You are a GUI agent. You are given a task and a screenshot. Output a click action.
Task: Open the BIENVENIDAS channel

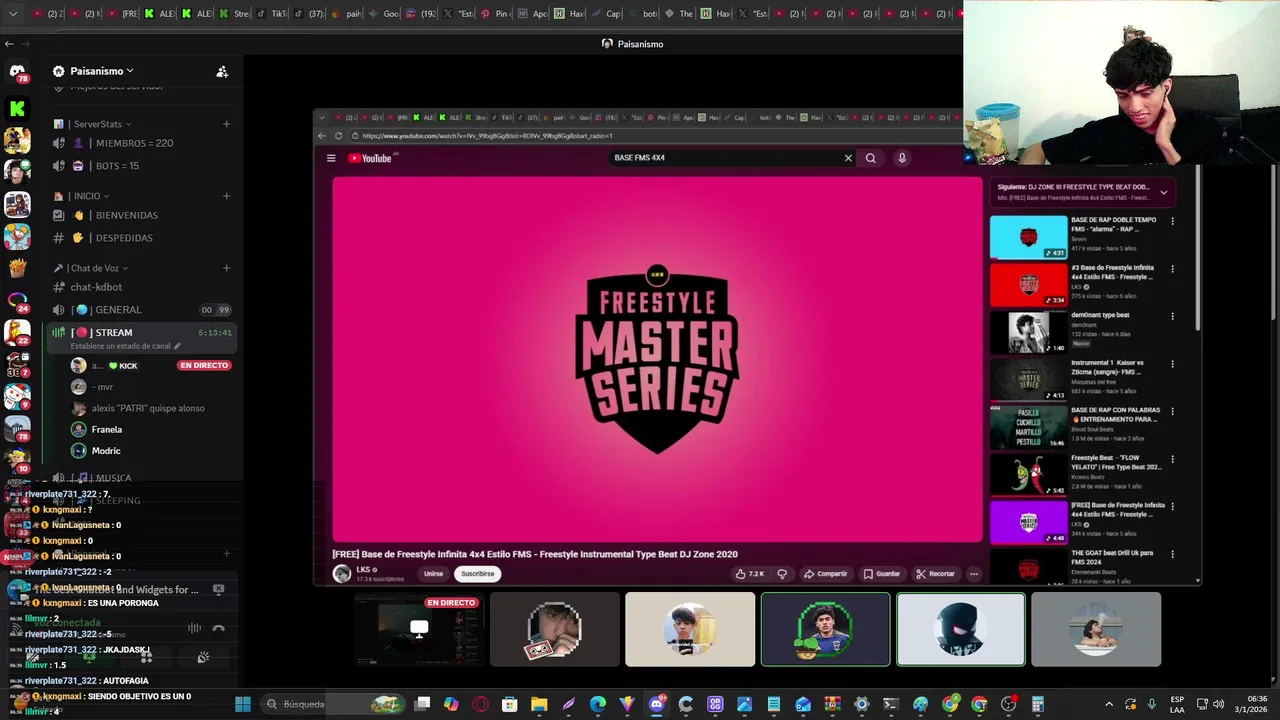click(141, 215)
